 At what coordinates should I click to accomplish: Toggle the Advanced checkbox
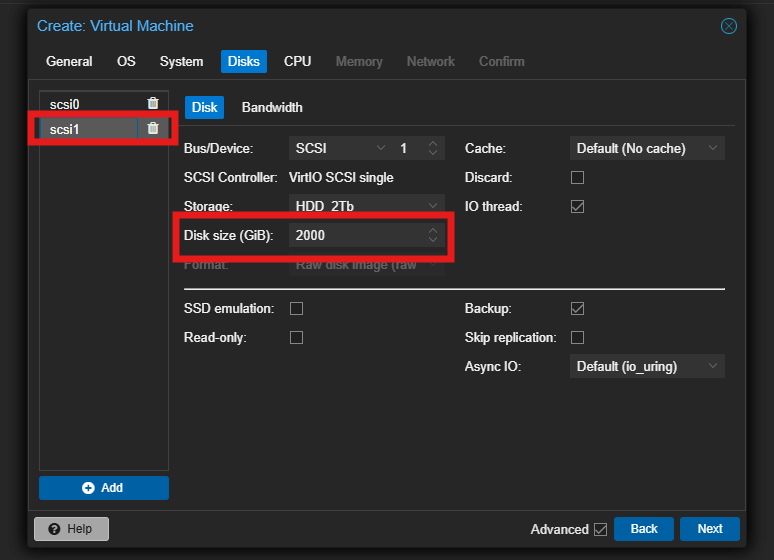600,529
